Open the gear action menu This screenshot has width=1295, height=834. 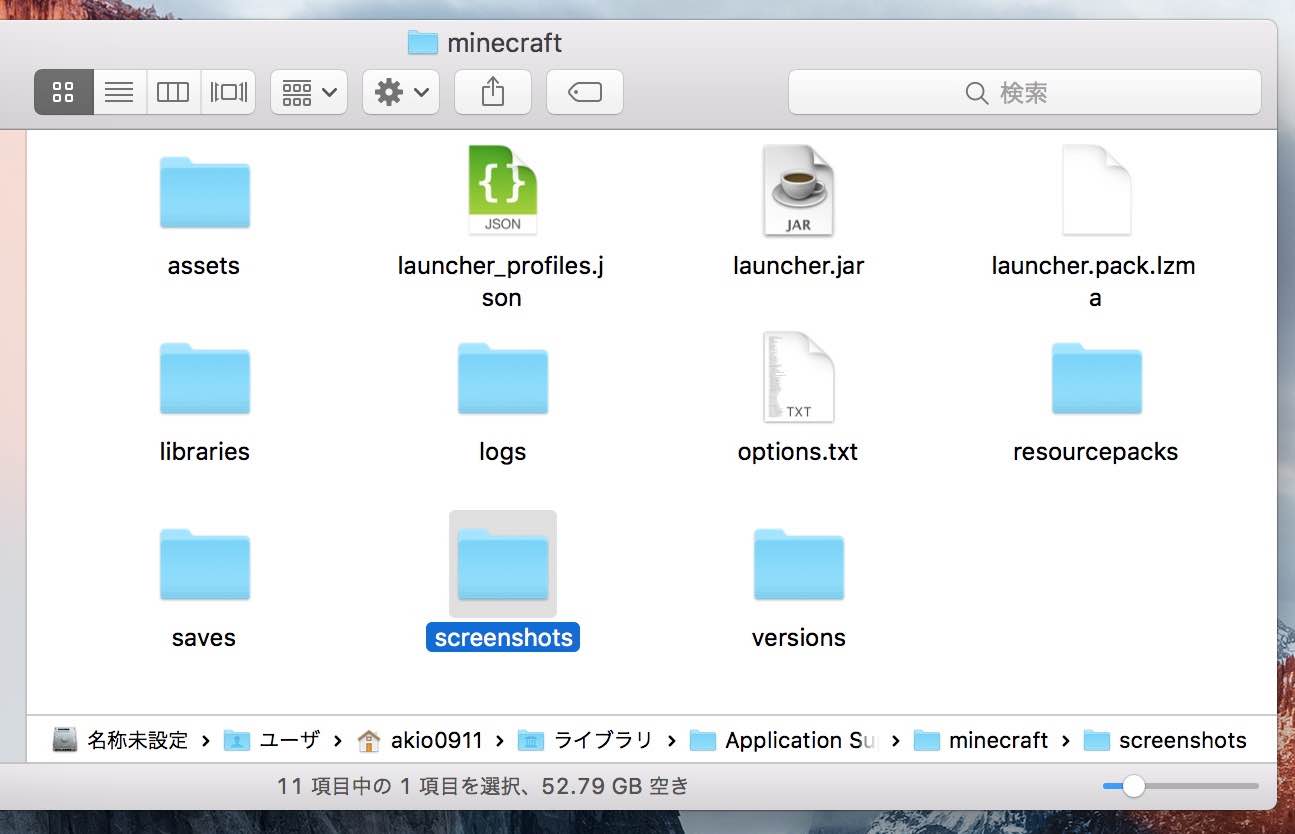[x=401, y=92]
